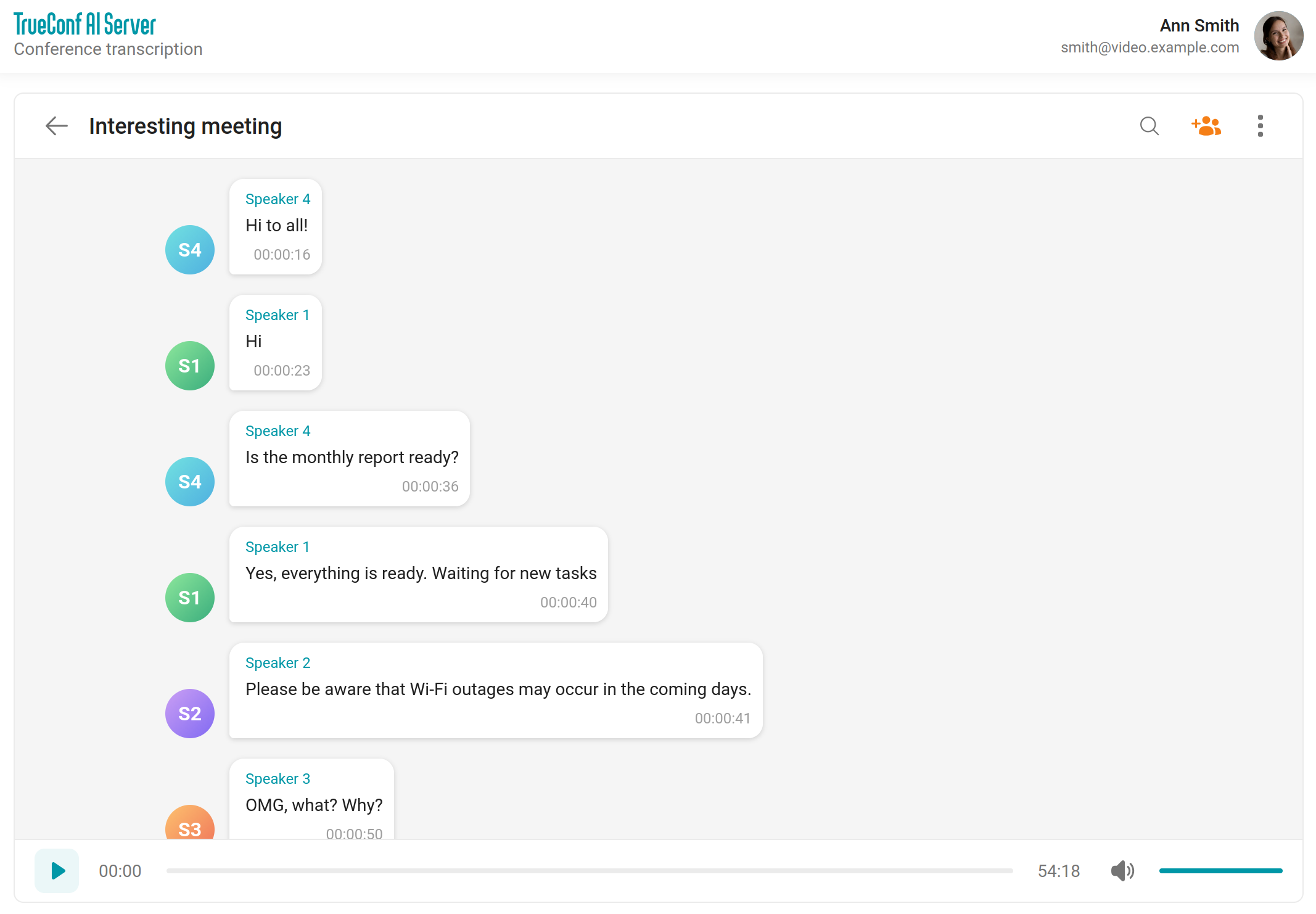Image resolution: width=1316 pixels, height=914 pixels.
Task: Jump to timestamp 00:00:36
Action: pos(430,487)
